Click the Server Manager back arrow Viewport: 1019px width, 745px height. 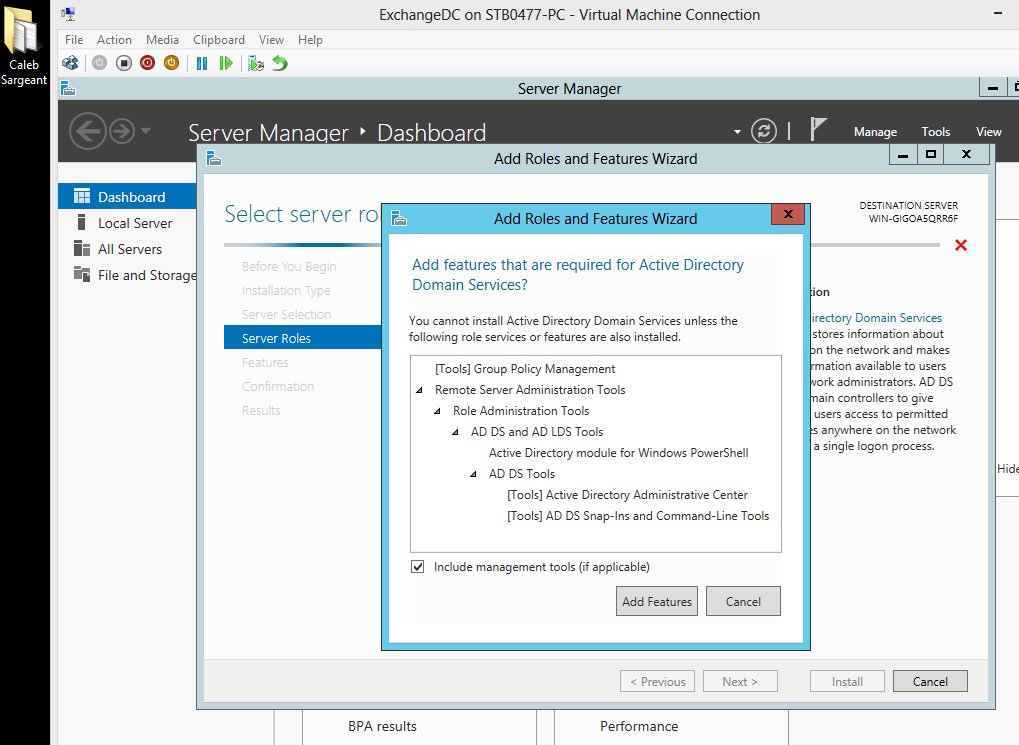click(88, 131)
